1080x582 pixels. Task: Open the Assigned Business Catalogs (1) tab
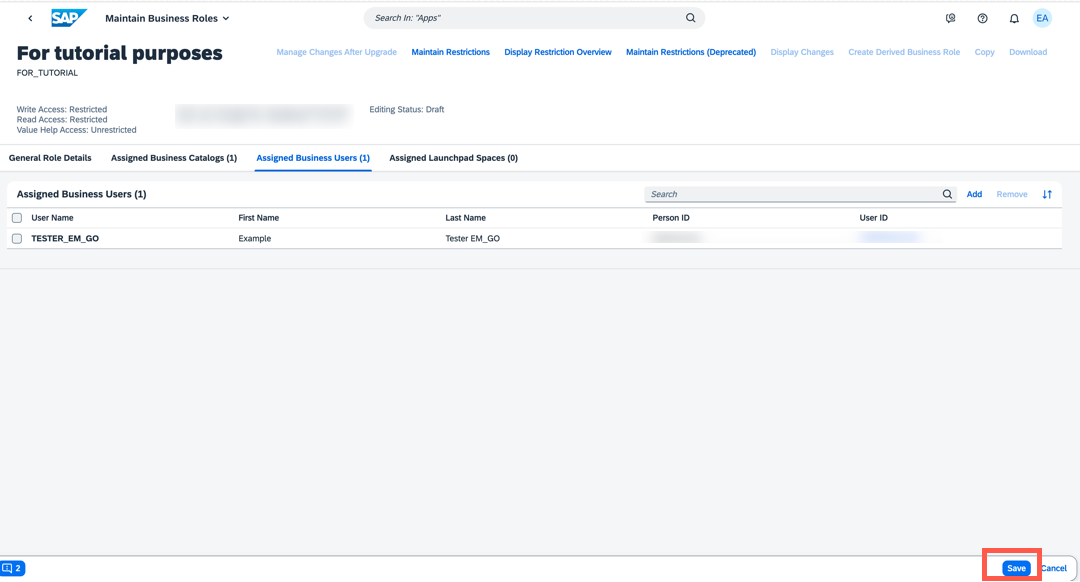click(x=174, y=158)
